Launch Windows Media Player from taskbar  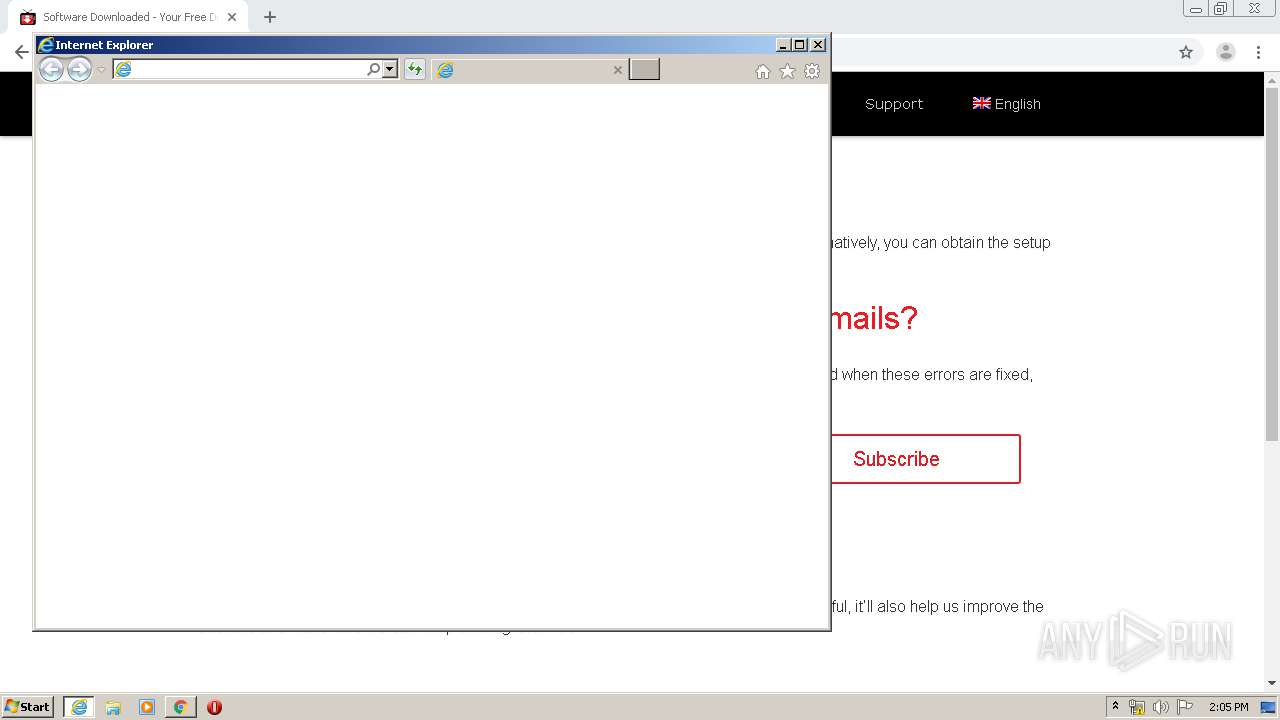coord(147,707)
